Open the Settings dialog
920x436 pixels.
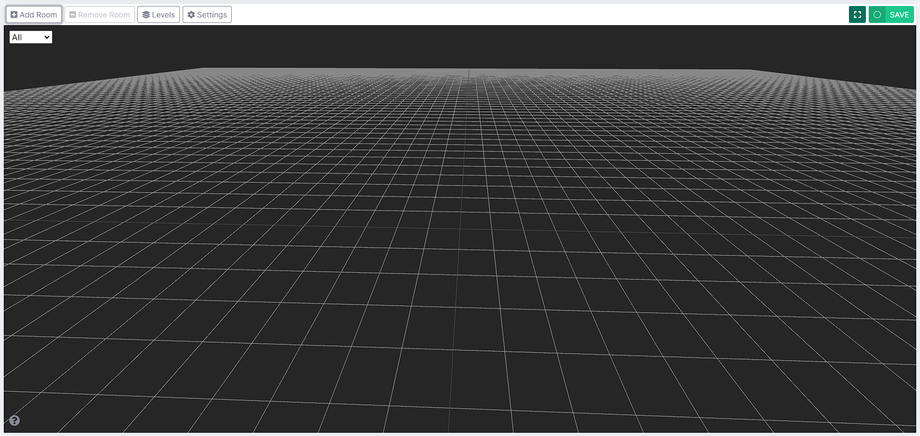pos(207,15)
